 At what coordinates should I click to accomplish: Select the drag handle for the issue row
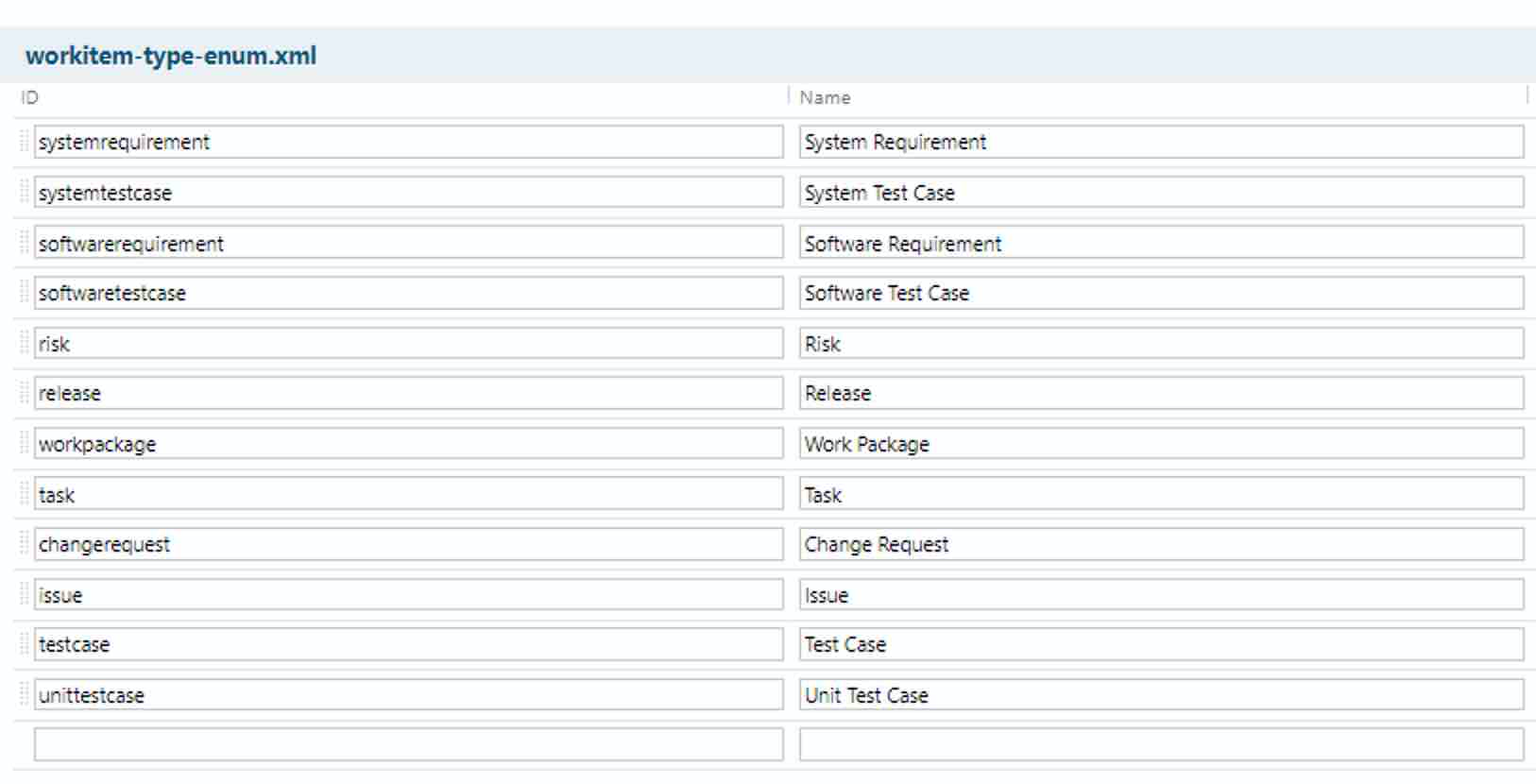[25, 595]
